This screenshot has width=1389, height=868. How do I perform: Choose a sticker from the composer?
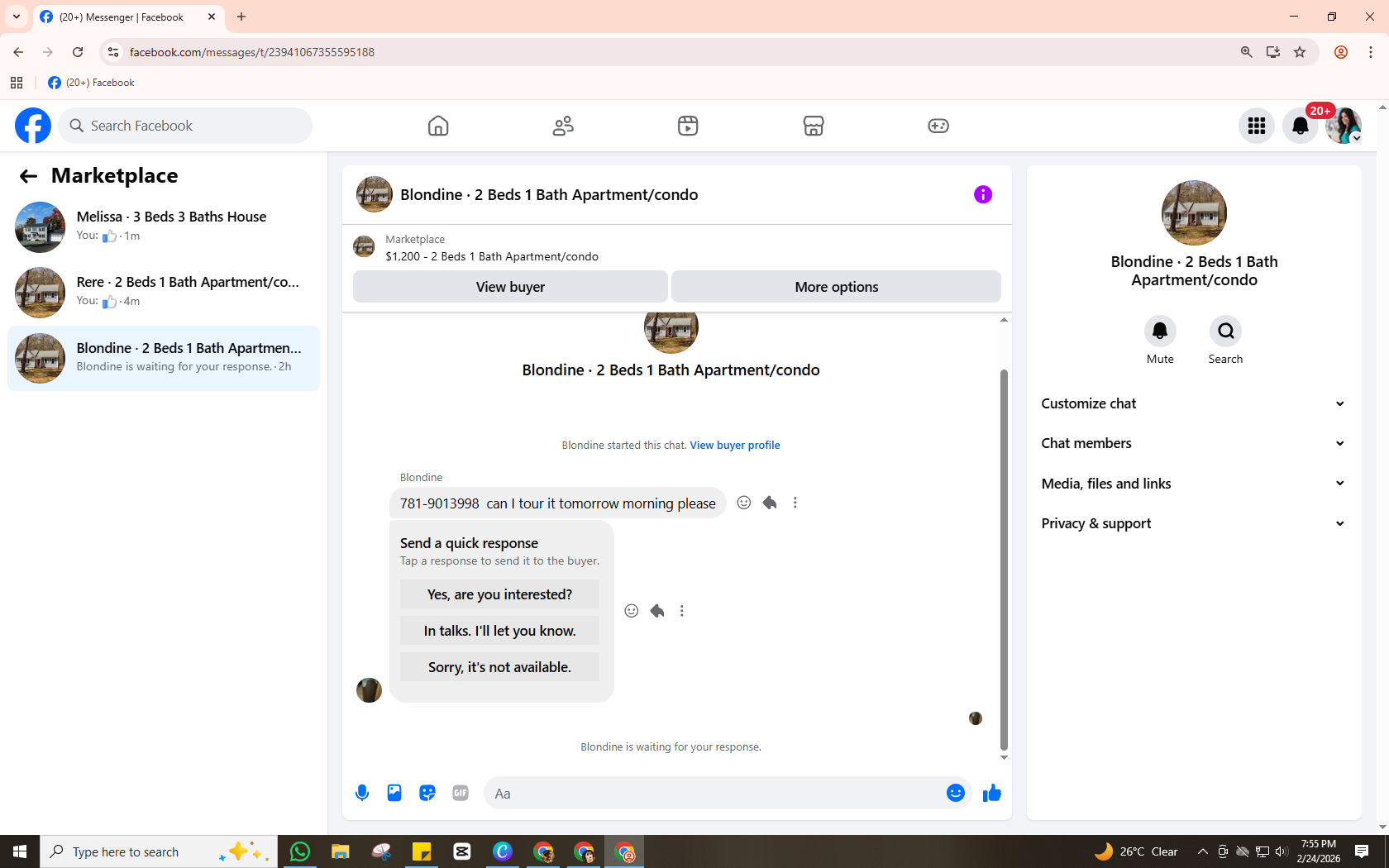point(427,794)
